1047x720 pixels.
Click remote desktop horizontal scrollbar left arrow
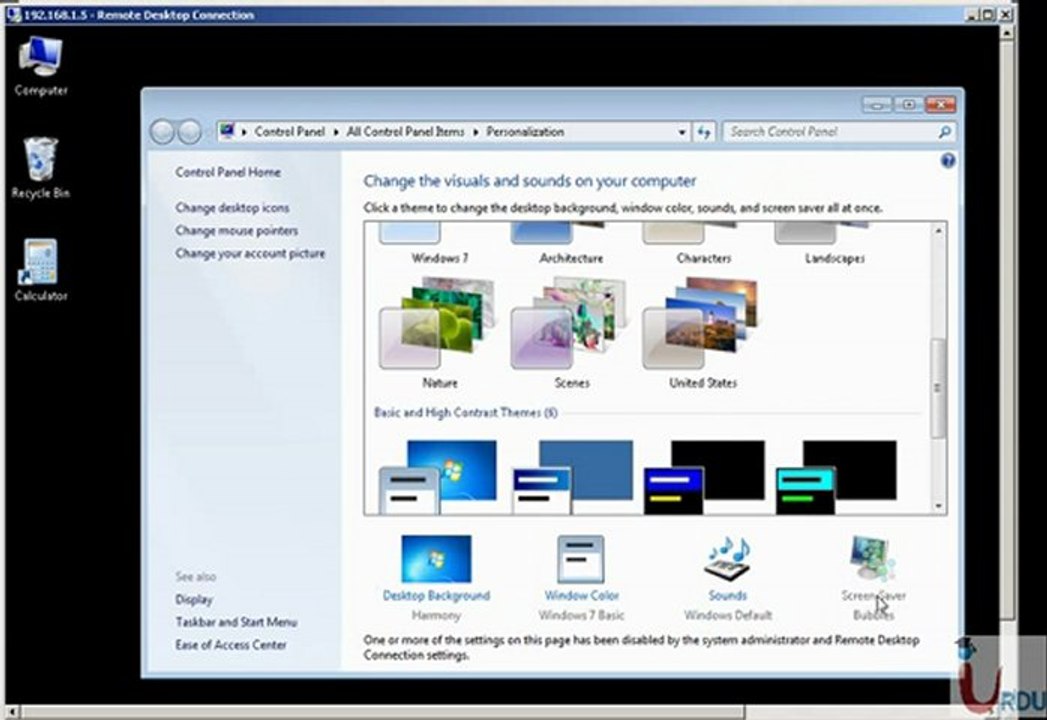coord(11,712)
